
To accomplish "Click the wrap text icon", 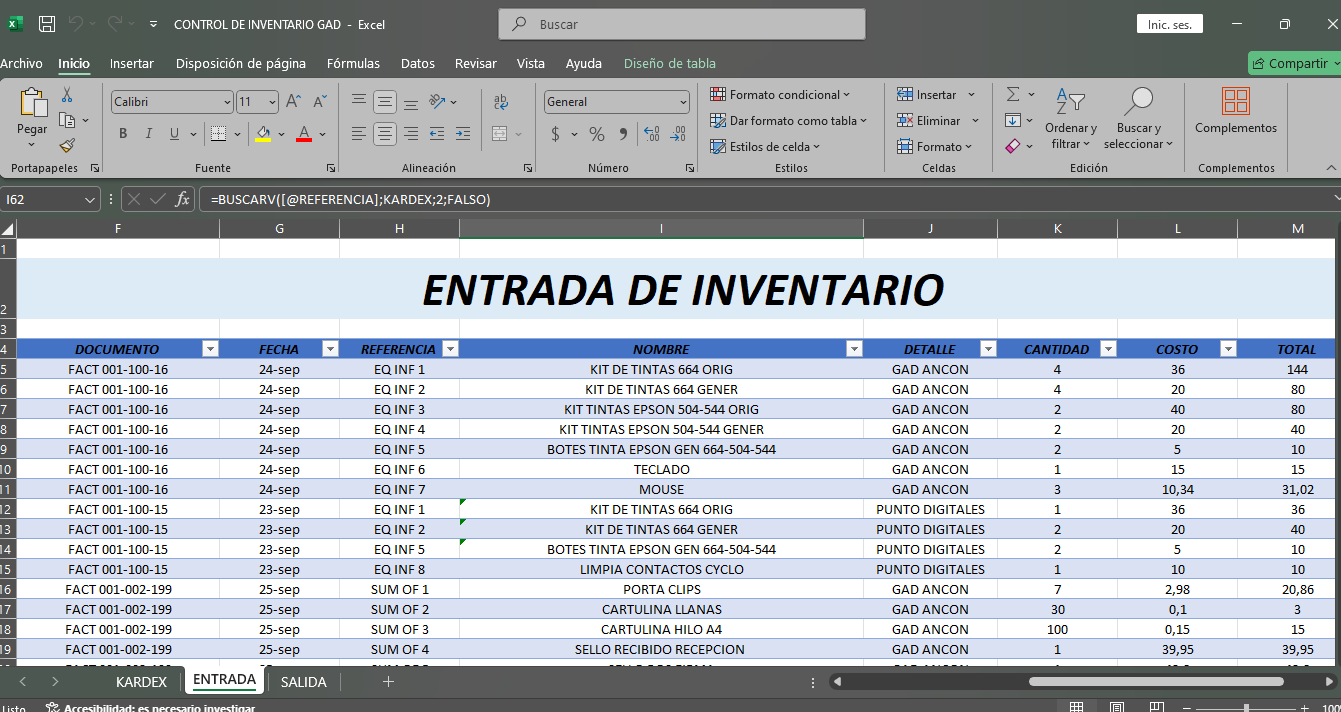I will pyautogui.click(x=501, y=101).
